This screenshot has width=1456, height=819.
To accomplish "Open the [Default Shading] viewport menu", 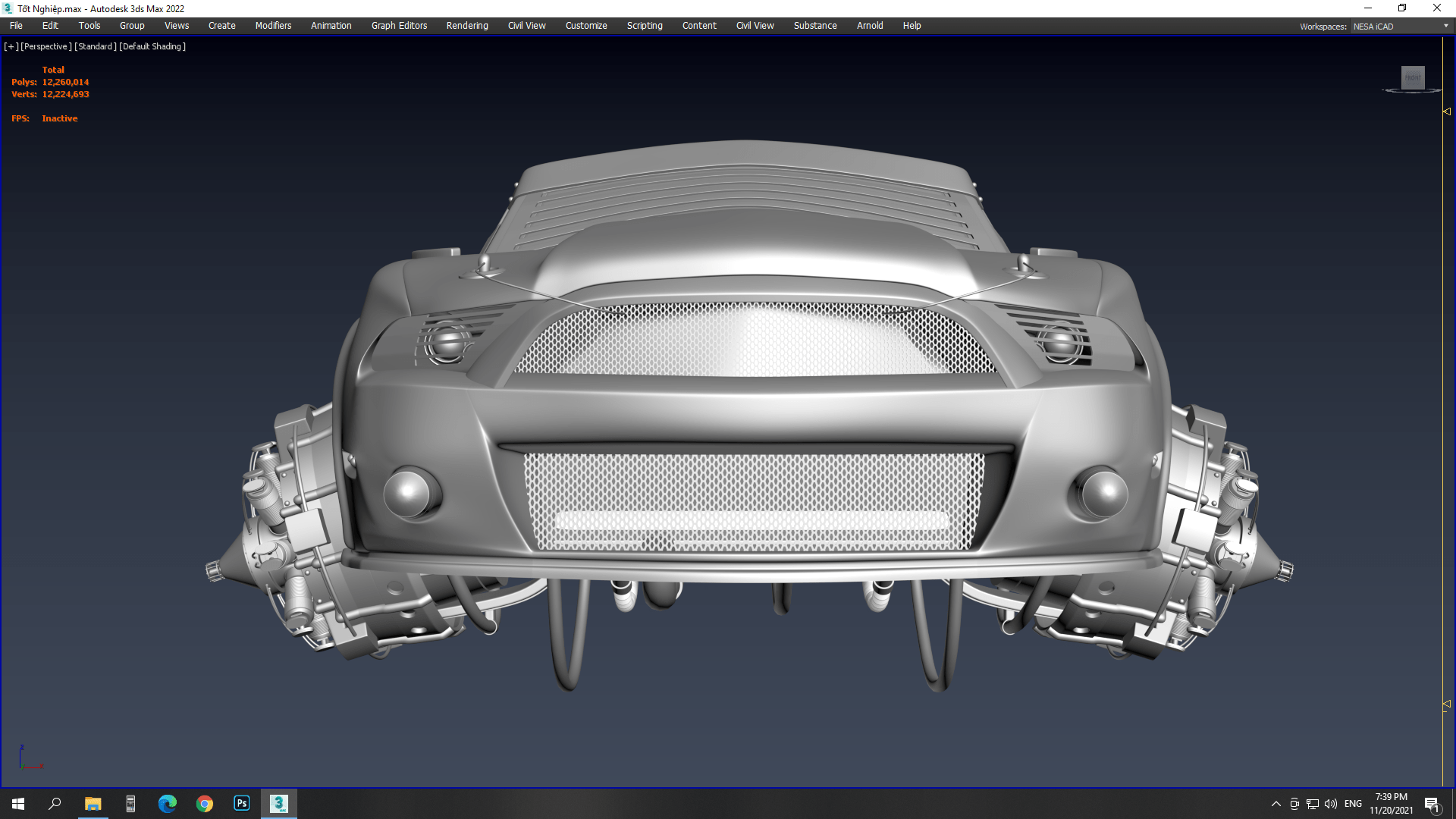I will point(152,46).
